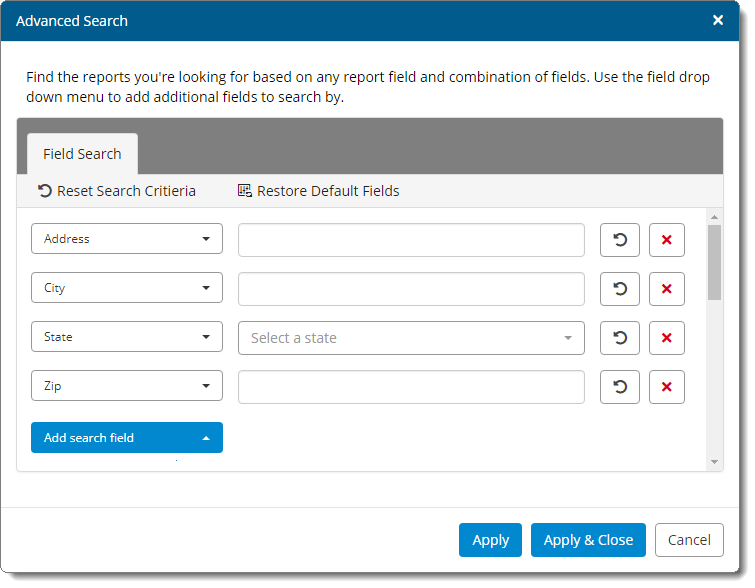Image resolution: width=755 pixels, height=588 pixels.
Task: Expand the Select a state dropdown
Action: 411,338
